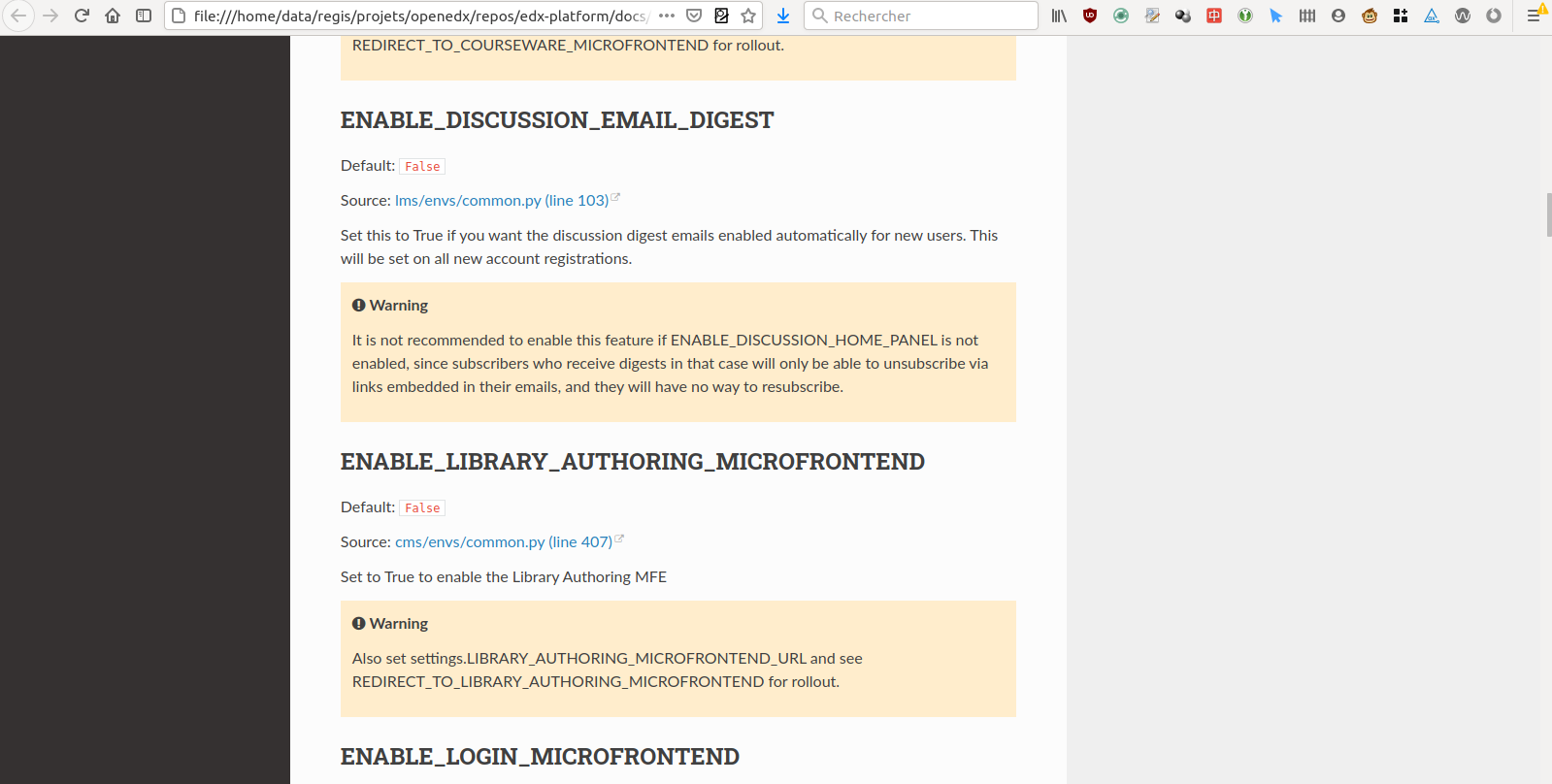Click the green circular sync extension icon
Viewport: 1552px width, 784px height.
[1121, 16]
